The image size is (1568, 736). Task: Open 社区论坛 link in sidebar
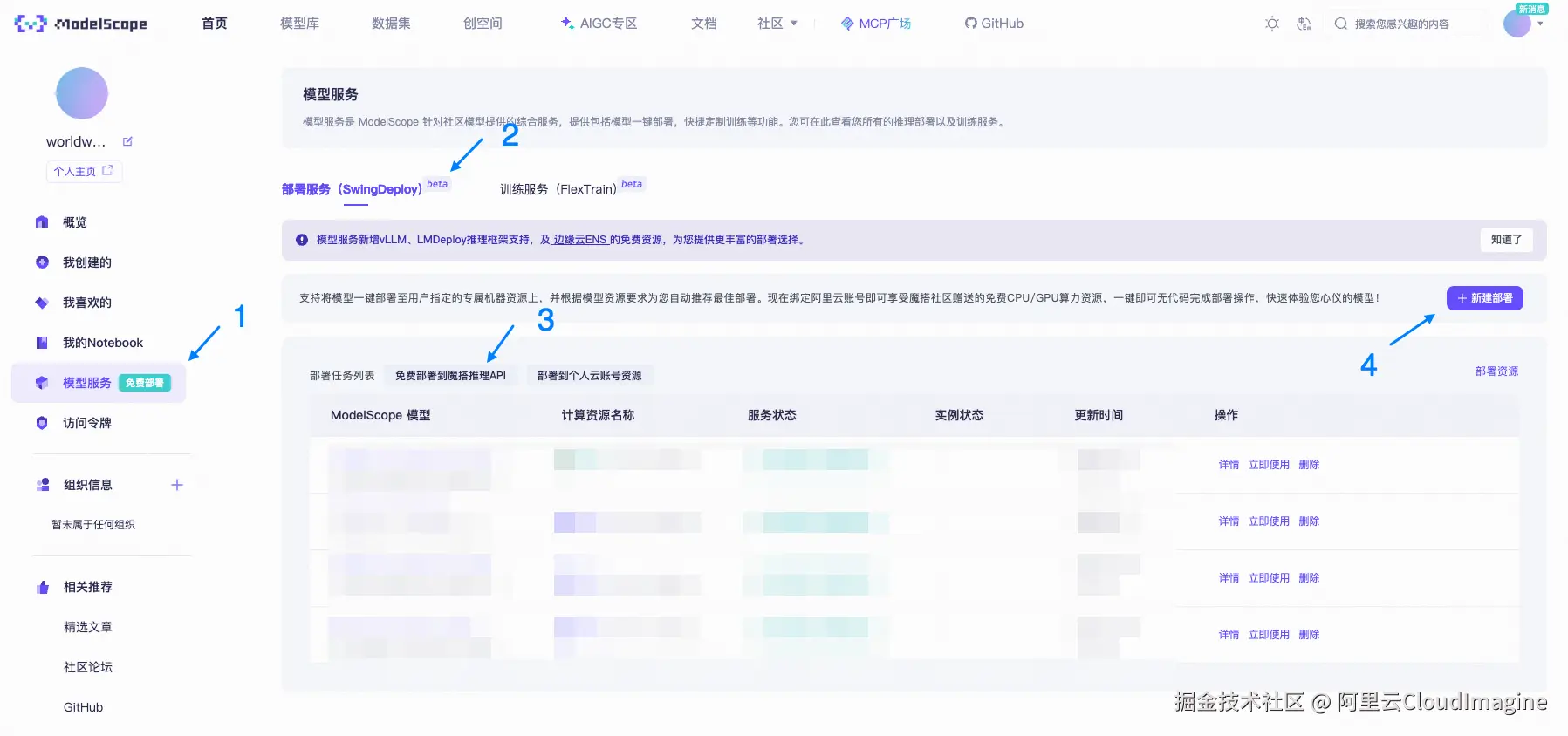[88, 667]
